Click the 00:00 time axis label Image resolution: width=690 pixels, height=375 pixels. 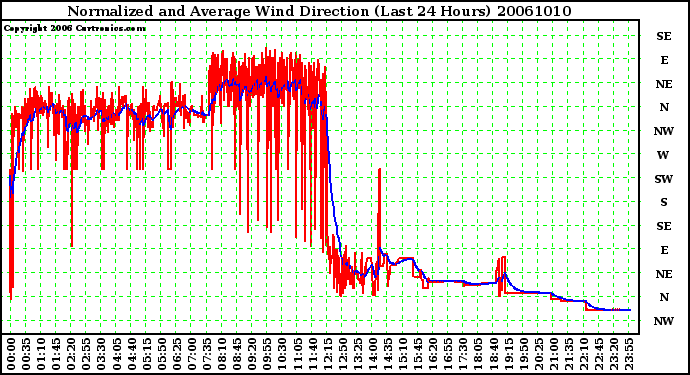(11, 354)
